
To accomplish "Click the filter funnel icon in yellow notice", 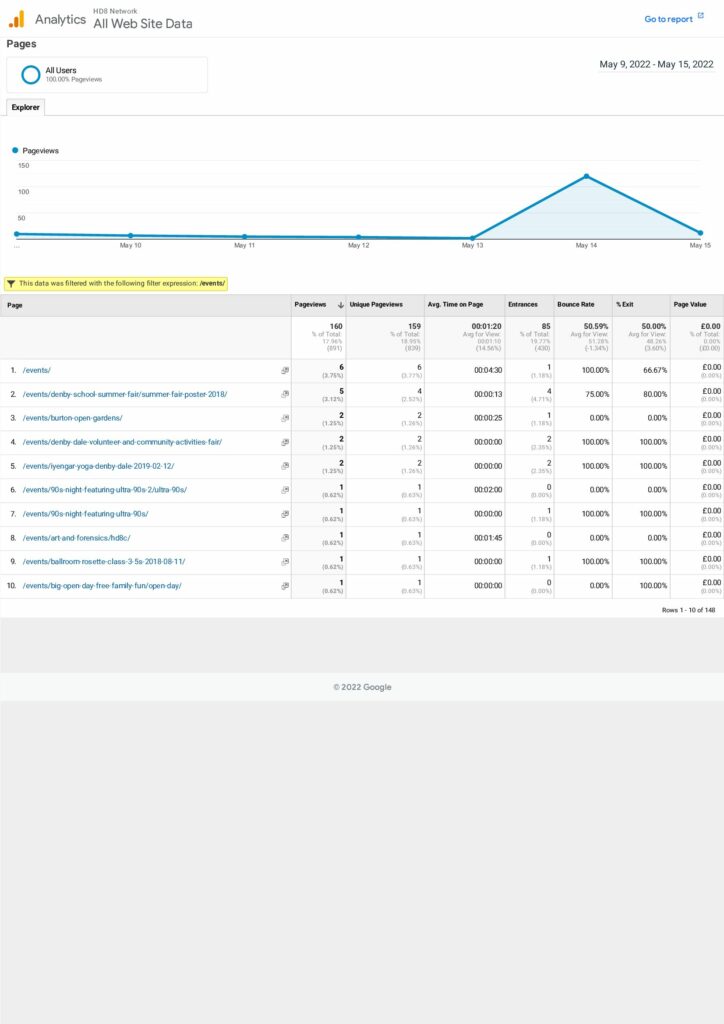I will pyautogui.click(x=11, y=283).
